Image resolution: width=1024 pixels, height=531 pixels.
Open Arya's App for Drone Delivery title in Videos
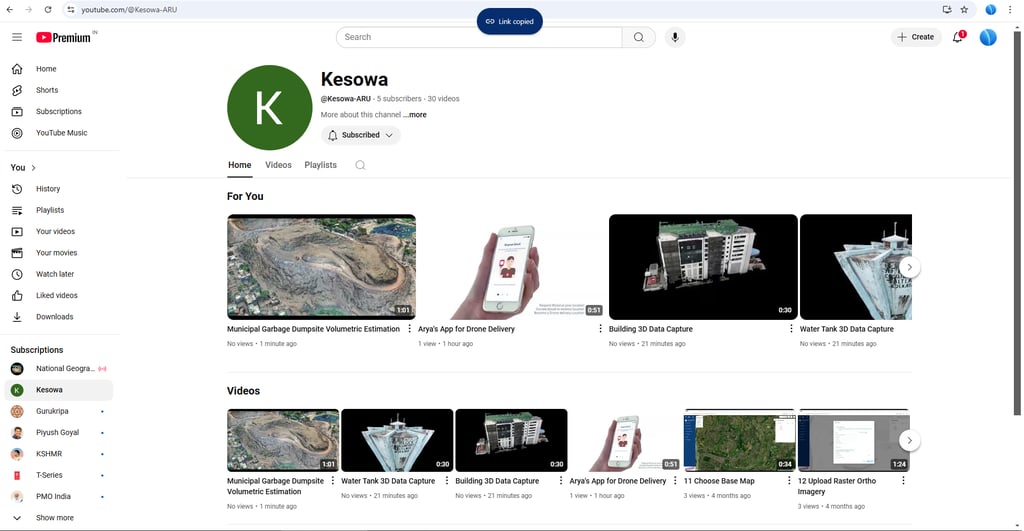[618, 481]
